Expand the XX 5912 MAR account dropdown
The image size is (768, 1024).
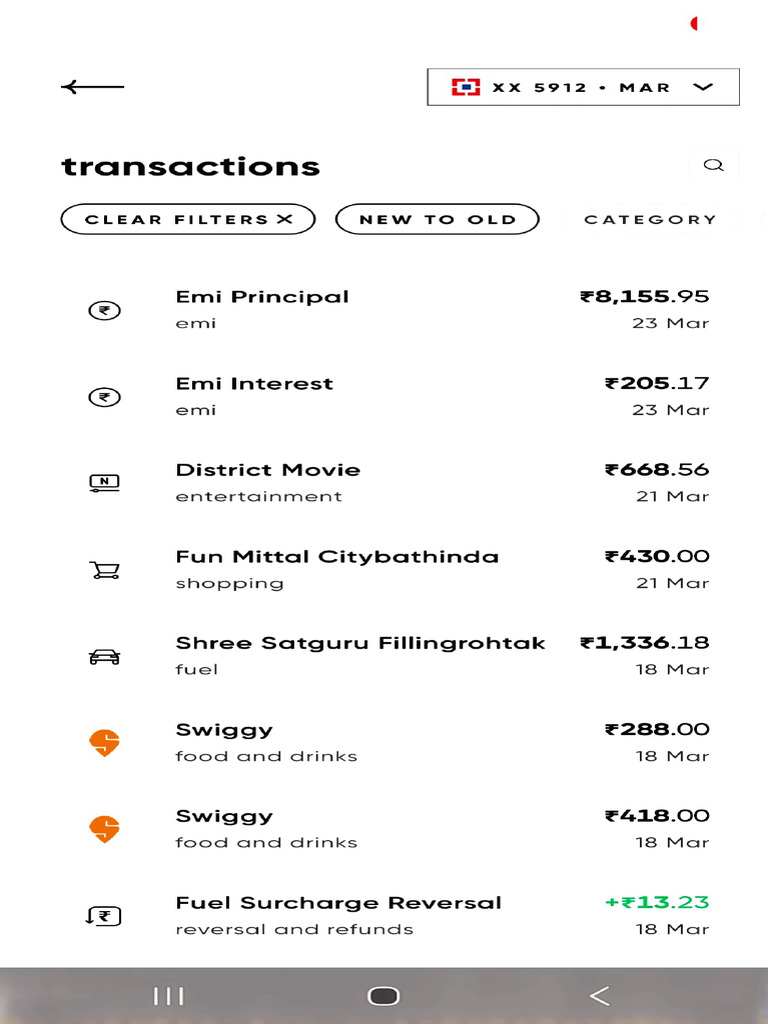coord(583,87)
